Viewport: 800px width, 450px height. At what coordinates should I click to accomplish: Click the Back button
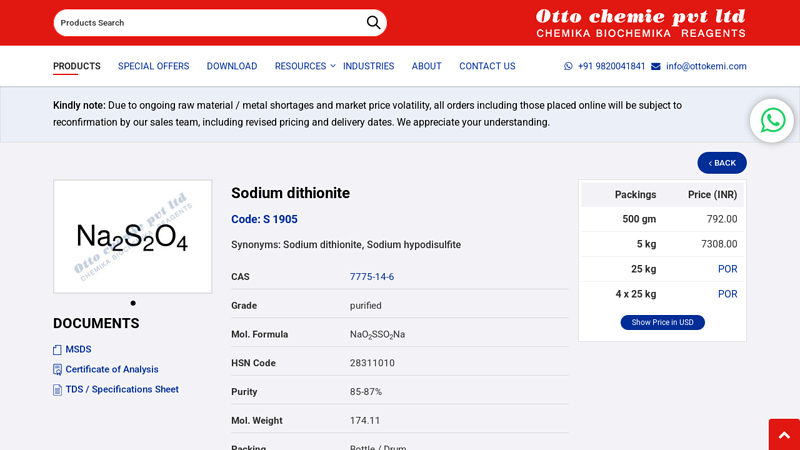(x=722, y=163)
